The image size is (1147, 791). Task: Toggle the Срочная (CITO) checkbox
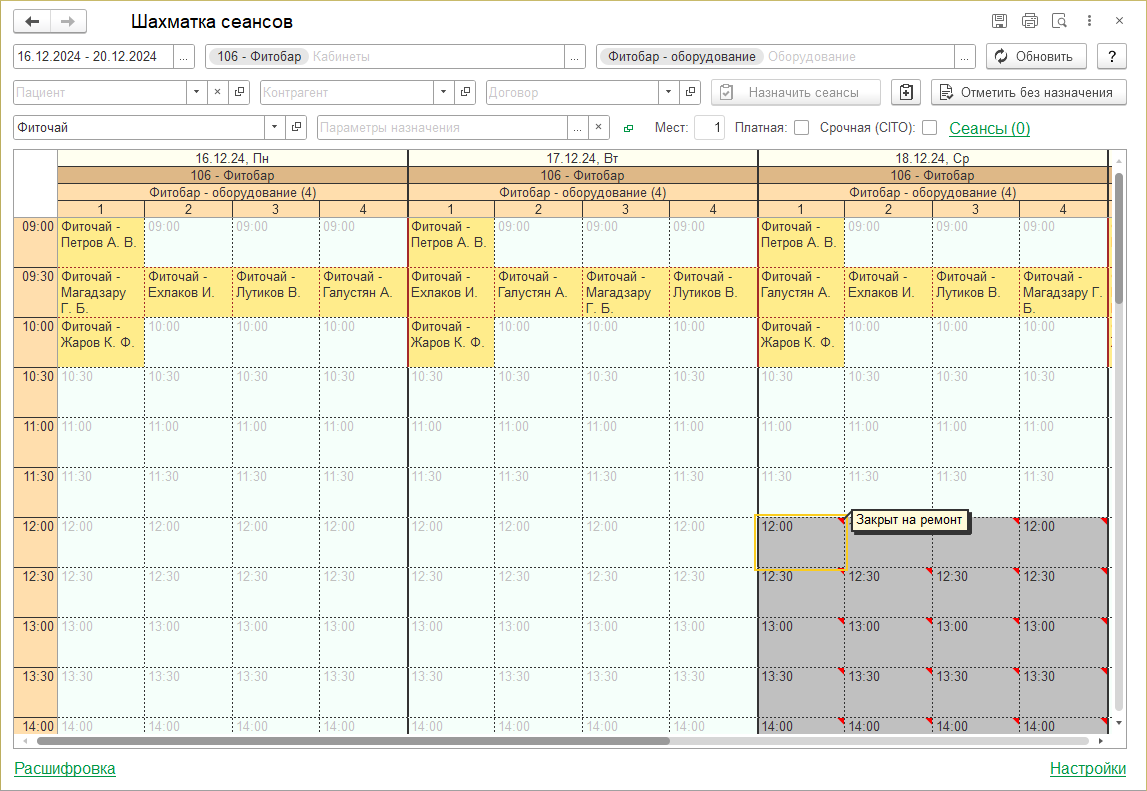pos(929,128)
